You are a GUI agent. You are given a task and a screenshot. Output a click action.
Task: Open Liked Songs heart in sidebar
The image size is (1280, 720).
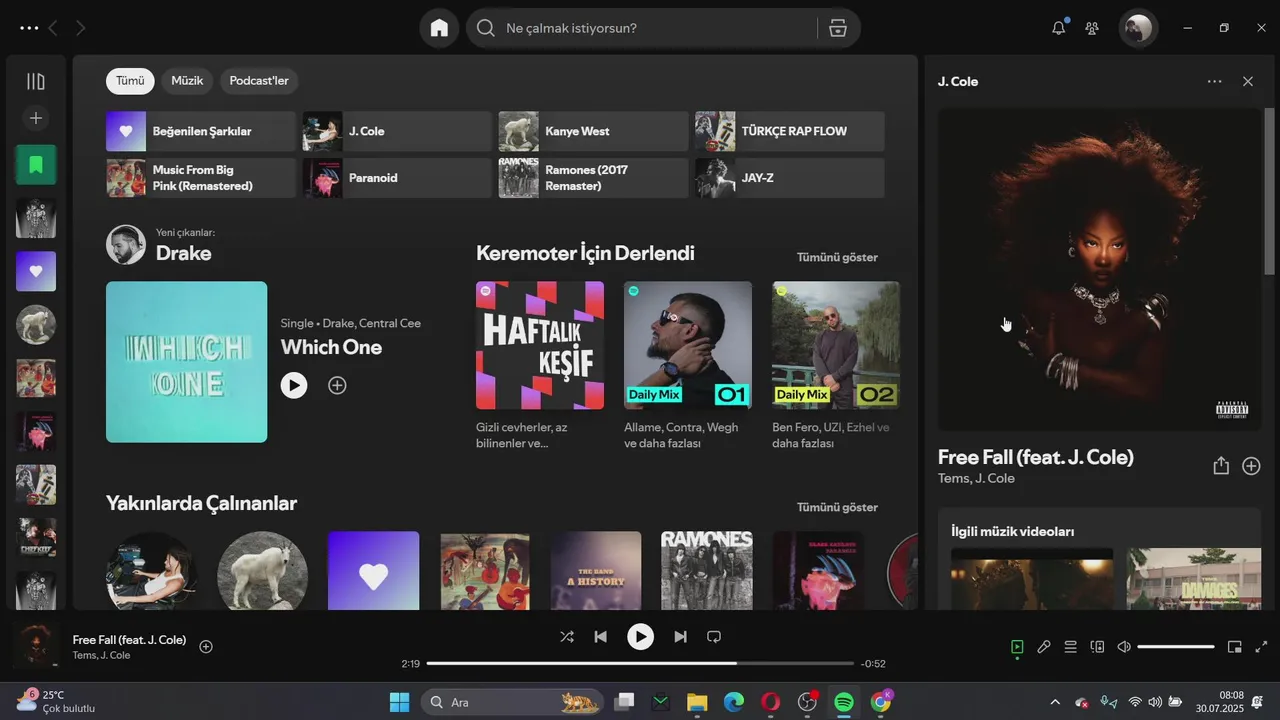coord(36,271)
